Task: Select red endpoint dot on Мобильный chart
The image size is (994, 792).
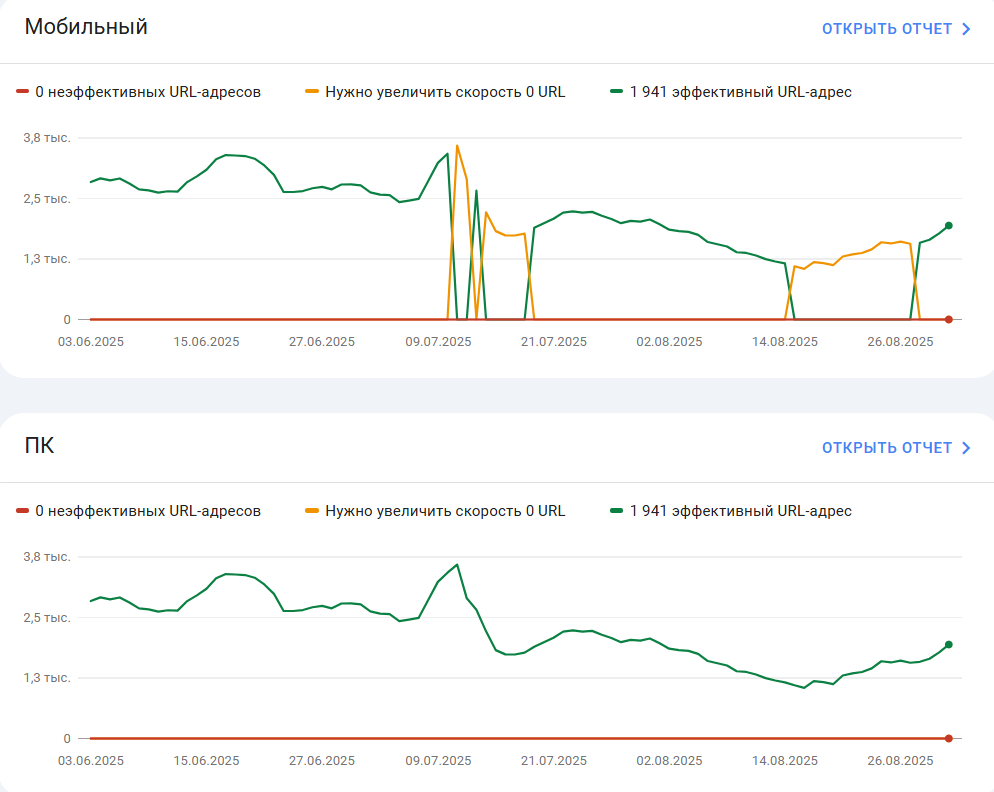Action: (x=948, y=320)
